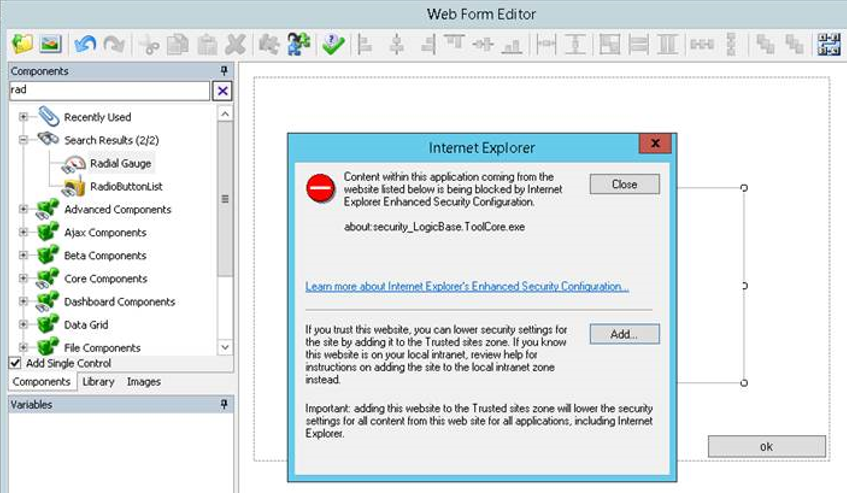This screenshot has width=847, height=494.
Task: Expand the Ajax Components node
Action: click(23, 232)
